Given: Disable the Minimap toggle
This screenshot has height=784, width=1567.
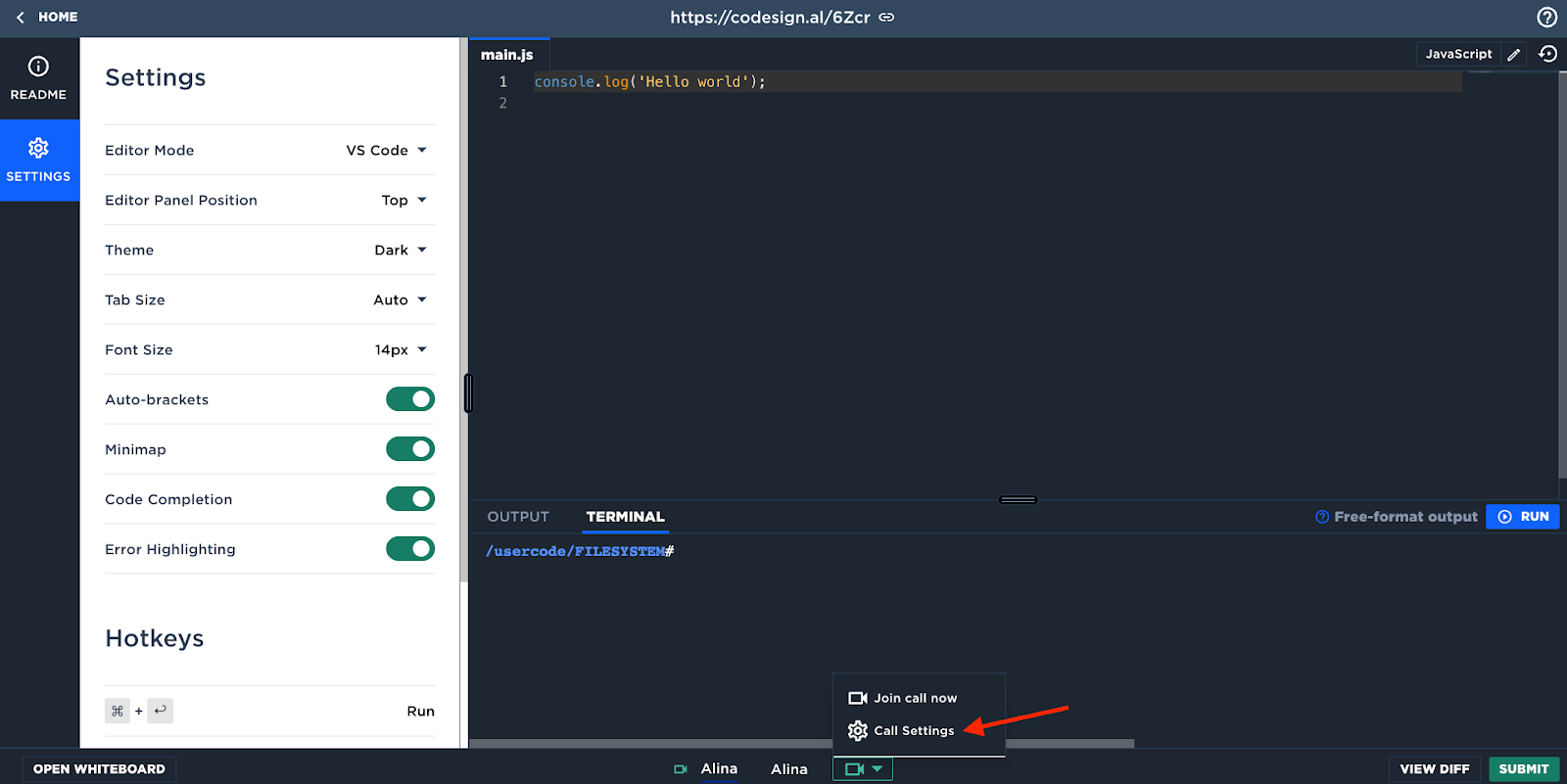Looking at the screenshot, I should [410, 449].
